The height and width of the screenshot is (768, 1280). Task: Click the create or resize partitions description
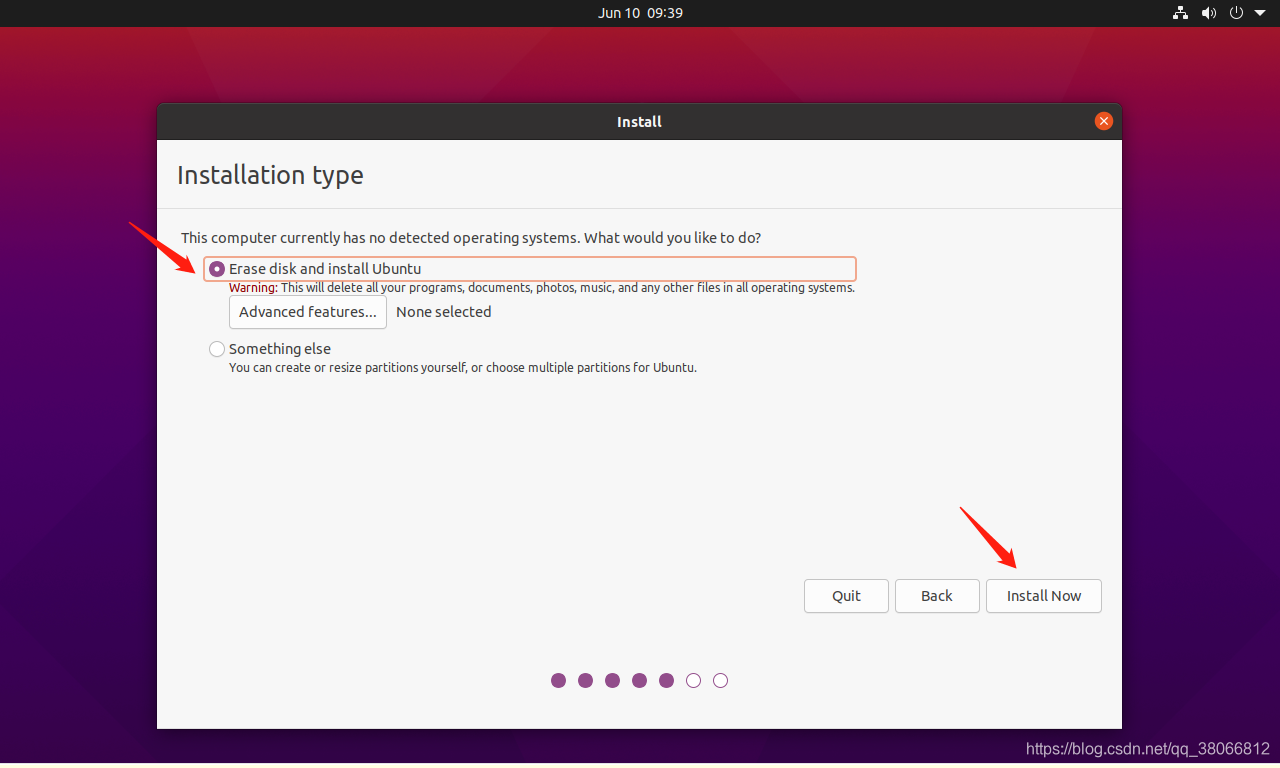click(463, 368)
